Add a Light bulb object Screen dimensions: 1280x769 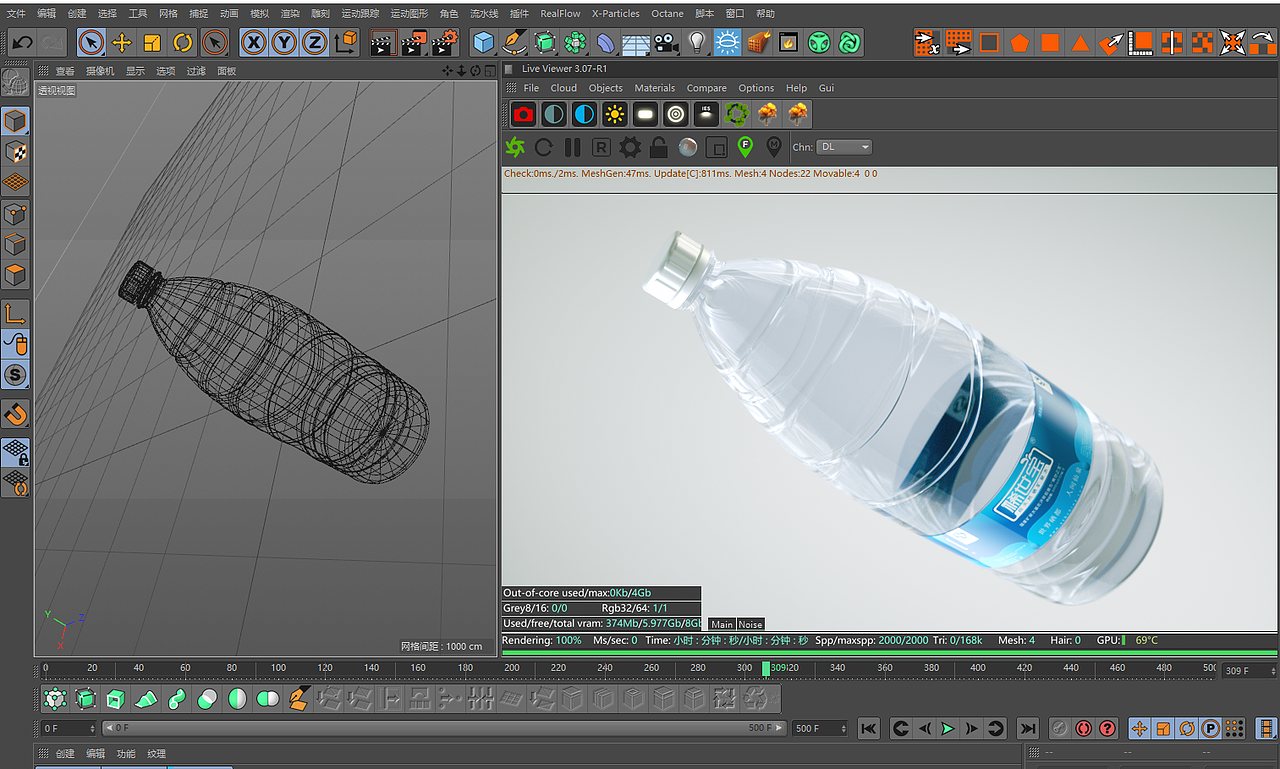pyautogui.click(x=697, y=42)
